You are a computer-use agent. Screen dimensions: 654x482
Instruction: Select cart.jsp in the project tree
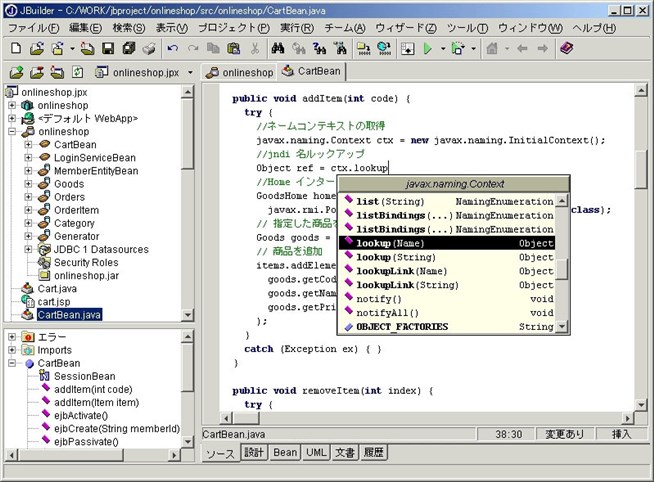coord(56,301)
